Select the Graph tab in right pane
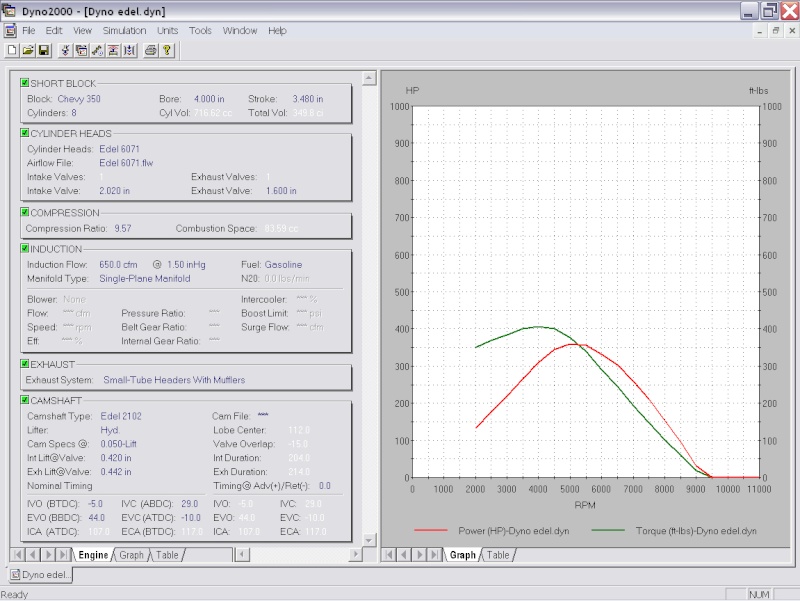The image size is (800, 601). [x=462, y=555]
